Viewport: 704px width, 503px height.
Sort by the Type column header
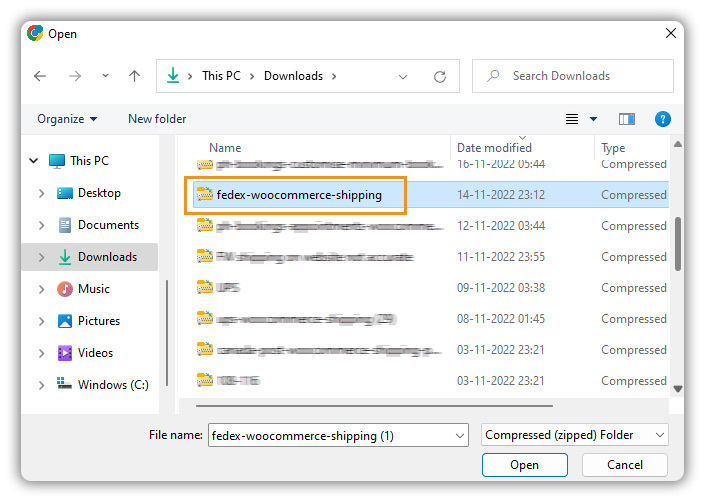pos(613,148)
